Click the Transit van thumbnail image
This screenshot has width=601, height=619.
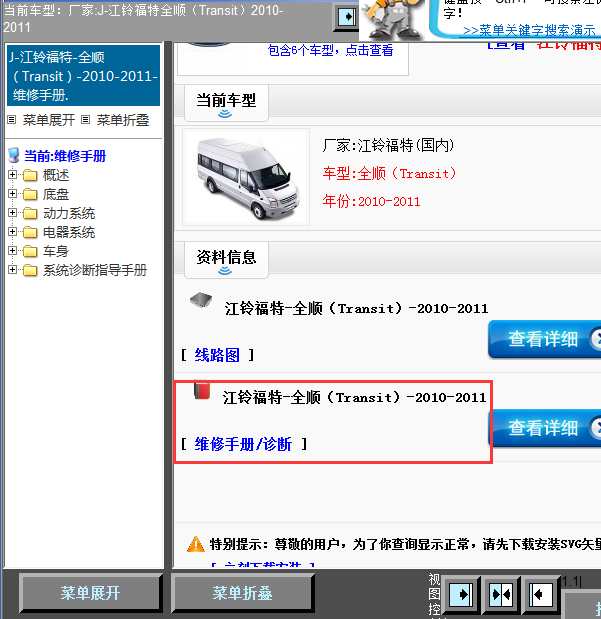tap(246, 177)
